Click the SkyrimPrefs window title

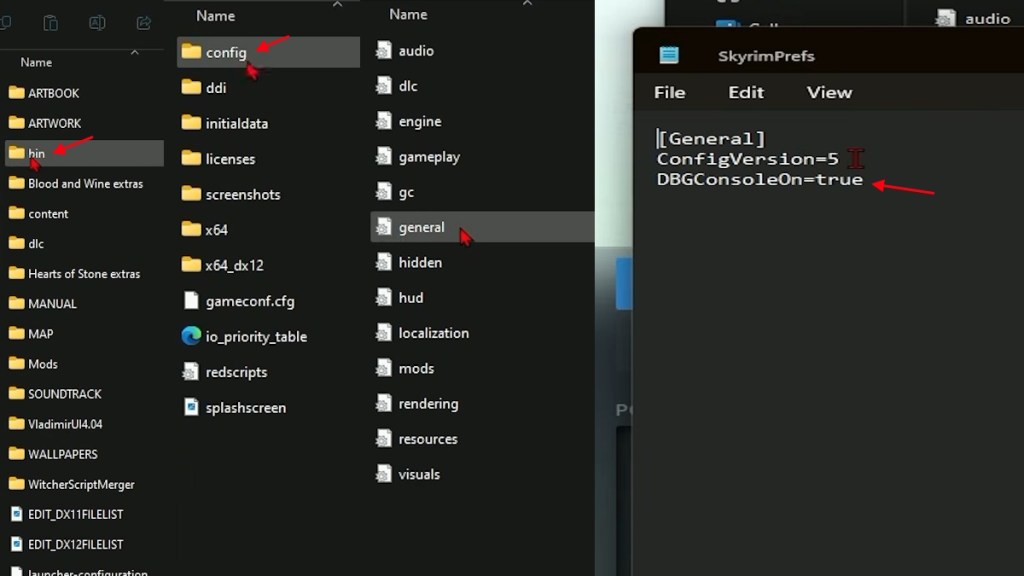[x=766, y=56]
